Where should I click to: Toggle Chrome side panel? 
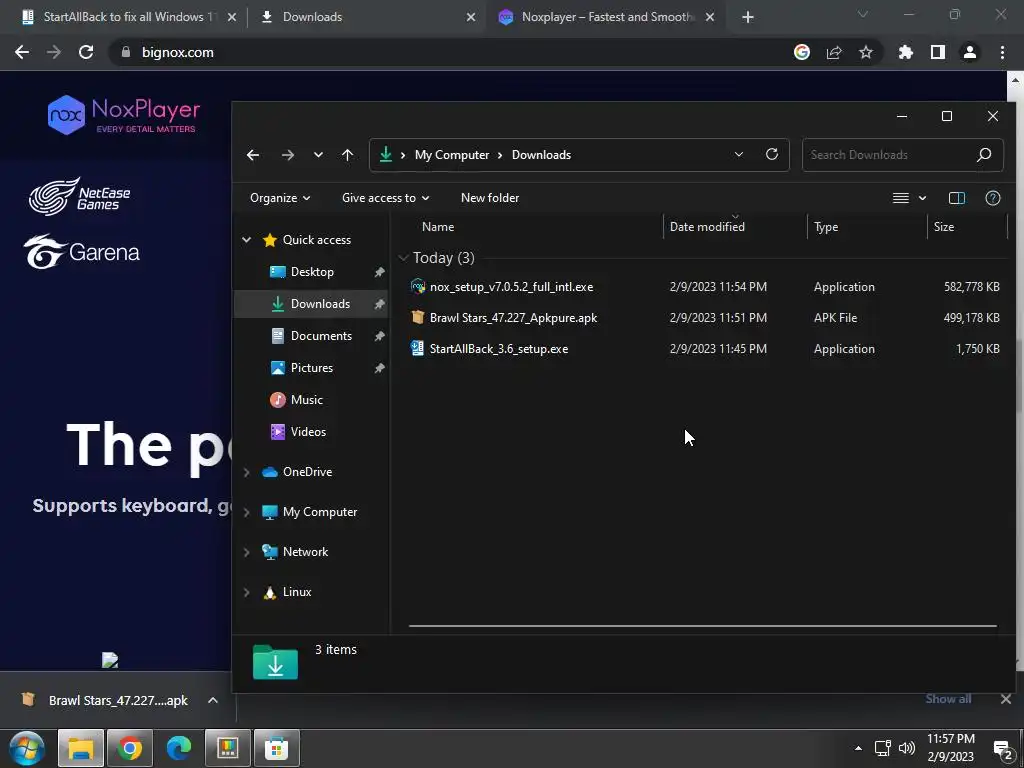tap(938, 52)
